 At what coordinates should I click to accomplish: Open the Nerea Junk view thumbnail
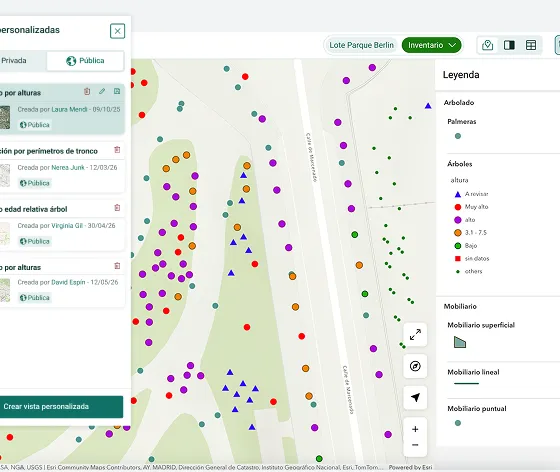[x=5, y=175]
